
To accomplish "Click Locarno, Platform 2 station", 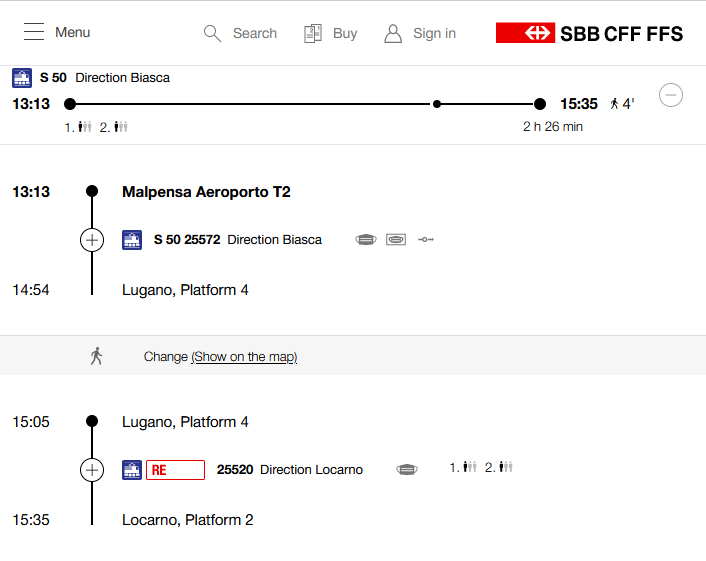I will coord(188,520).
